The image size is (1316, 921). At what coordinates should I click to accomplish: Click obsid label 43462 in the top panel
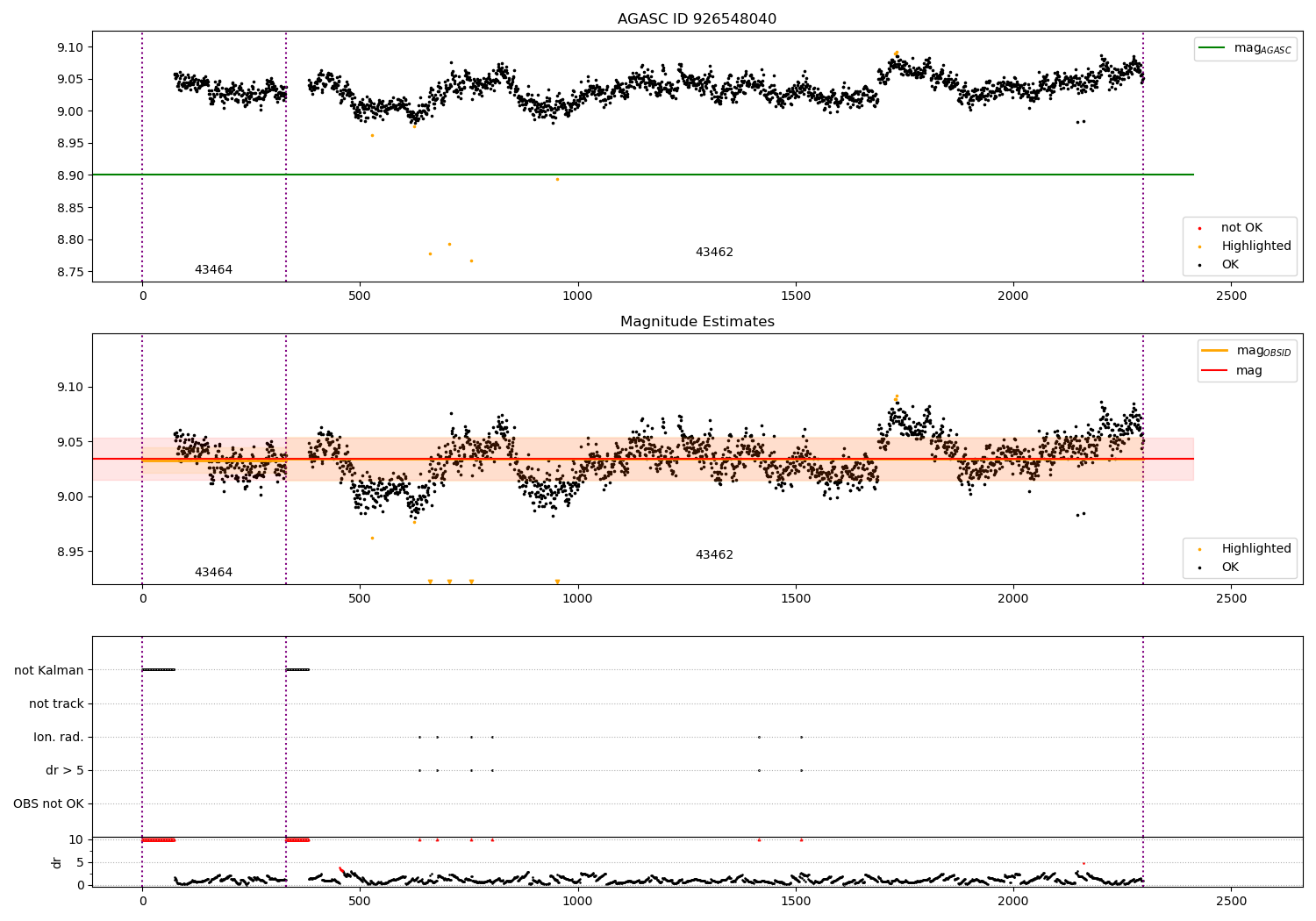click(x=714, y=253)
